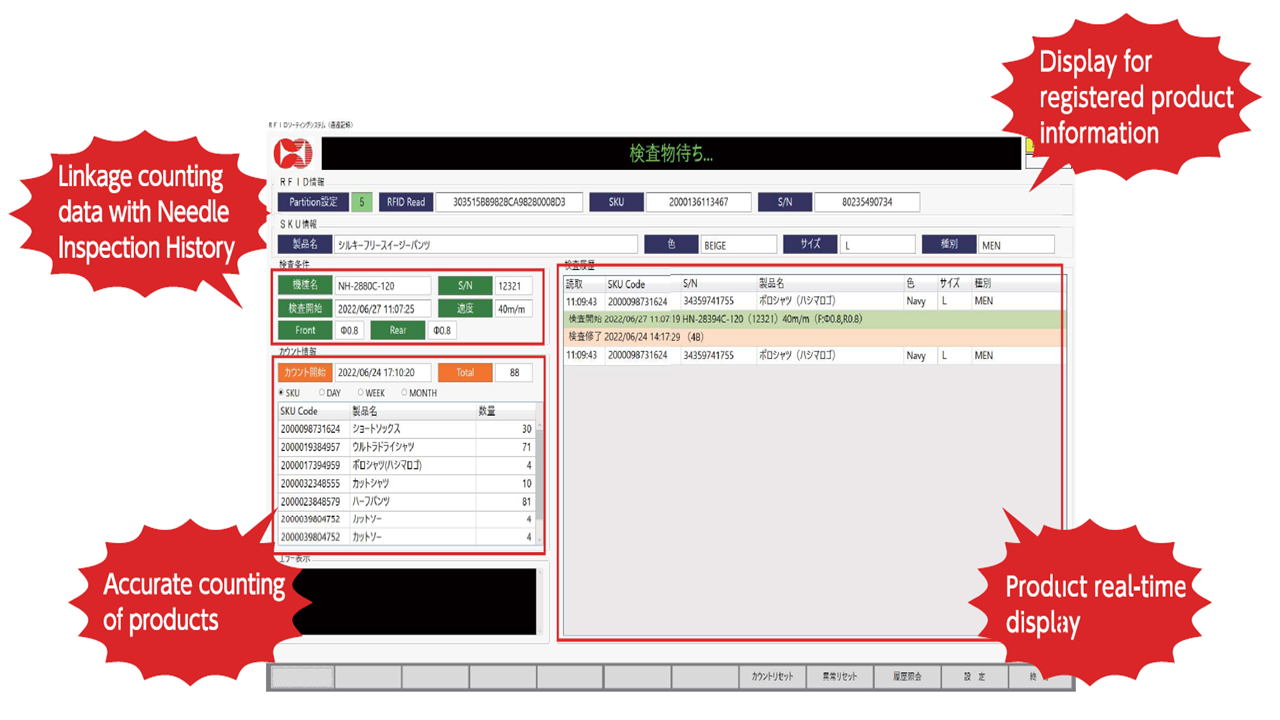The height and width of the screenshot is (720, 1280).
Task: Click the 製品名 product name field
Action: (484, 244)
